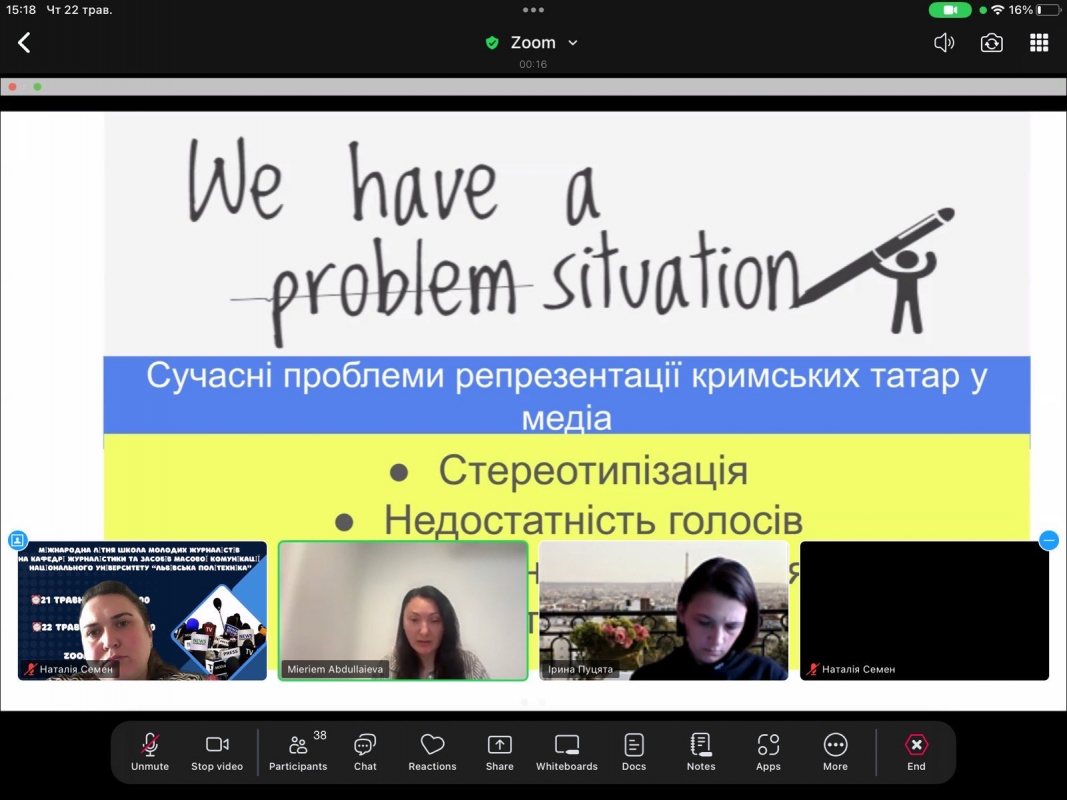Open the Zoom meeting info dropdown

[x=571, y=42]
